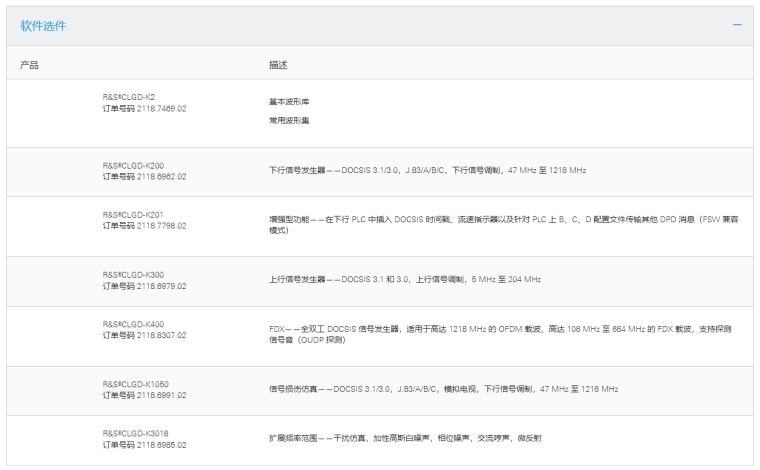Click the 产品 column header
This screenshot has height=470, width=760.
[x=29, y=65]
